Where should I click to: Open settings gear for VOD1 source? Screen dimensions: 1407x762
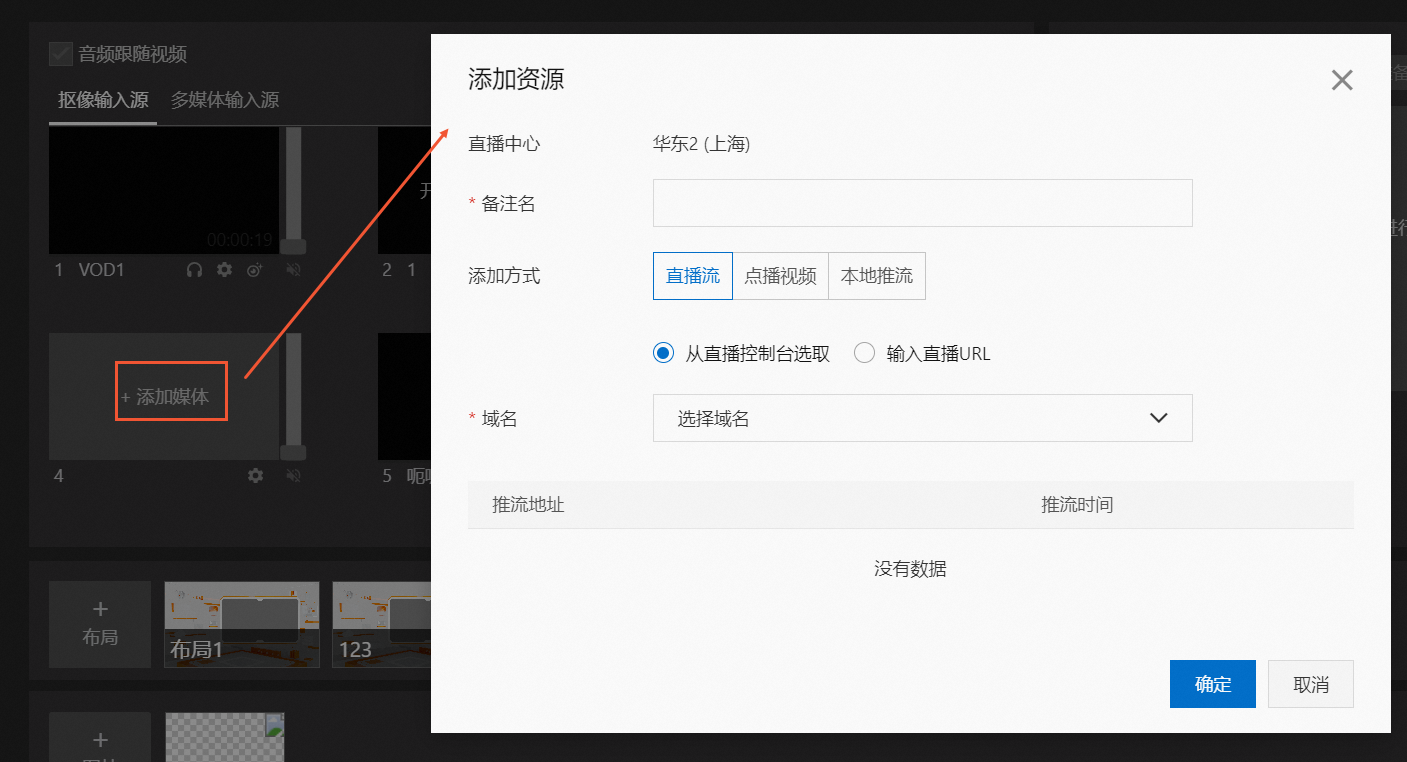(225, 270)
